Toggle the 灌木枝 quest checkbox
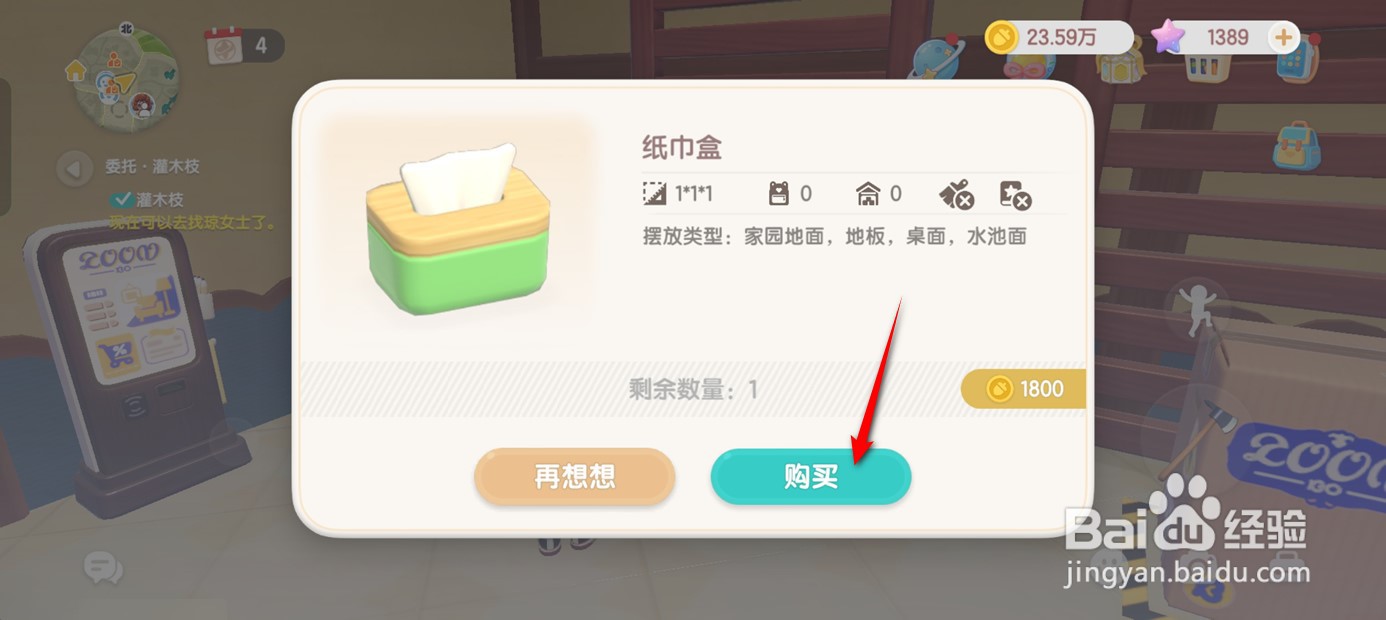1386x620 pixels. 121,199
